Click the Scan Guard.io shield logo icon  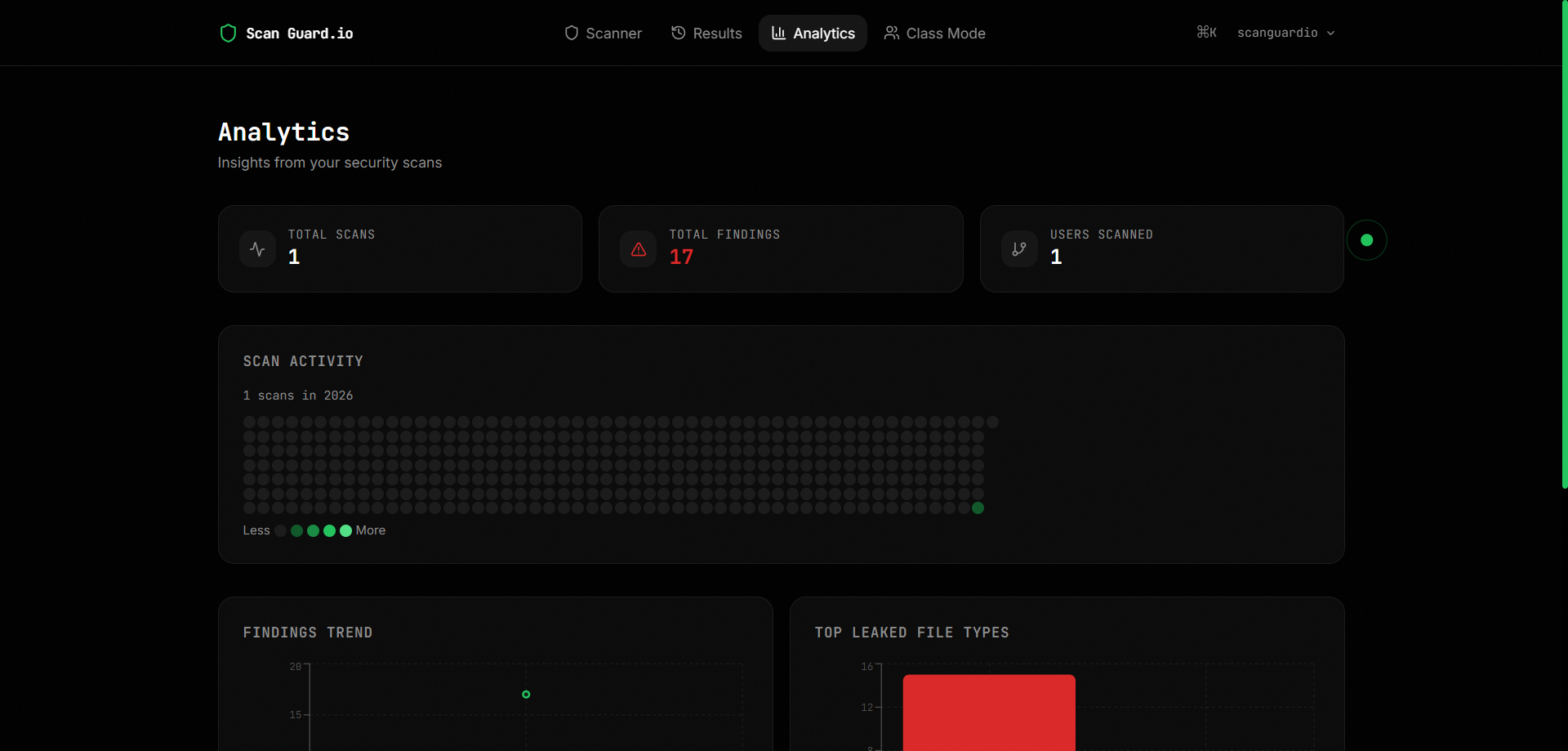tap(228, 33)
